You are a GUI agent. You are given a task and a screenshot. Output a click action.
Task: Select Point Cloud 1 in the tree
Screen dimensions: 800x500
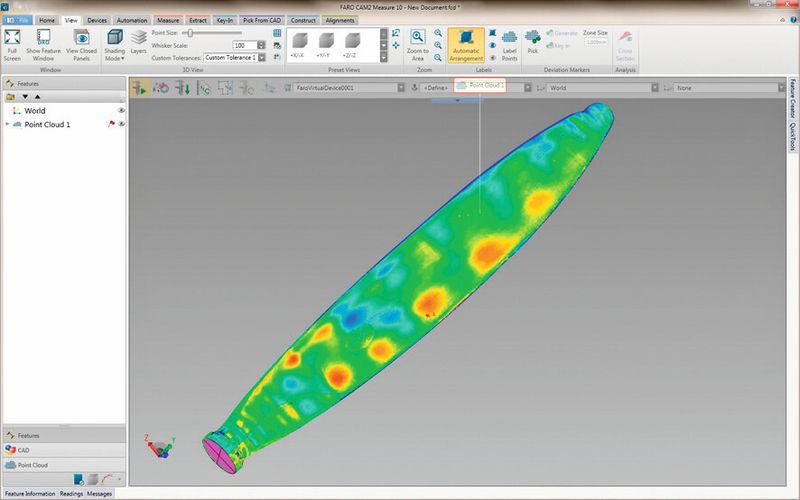click(47, 124)
